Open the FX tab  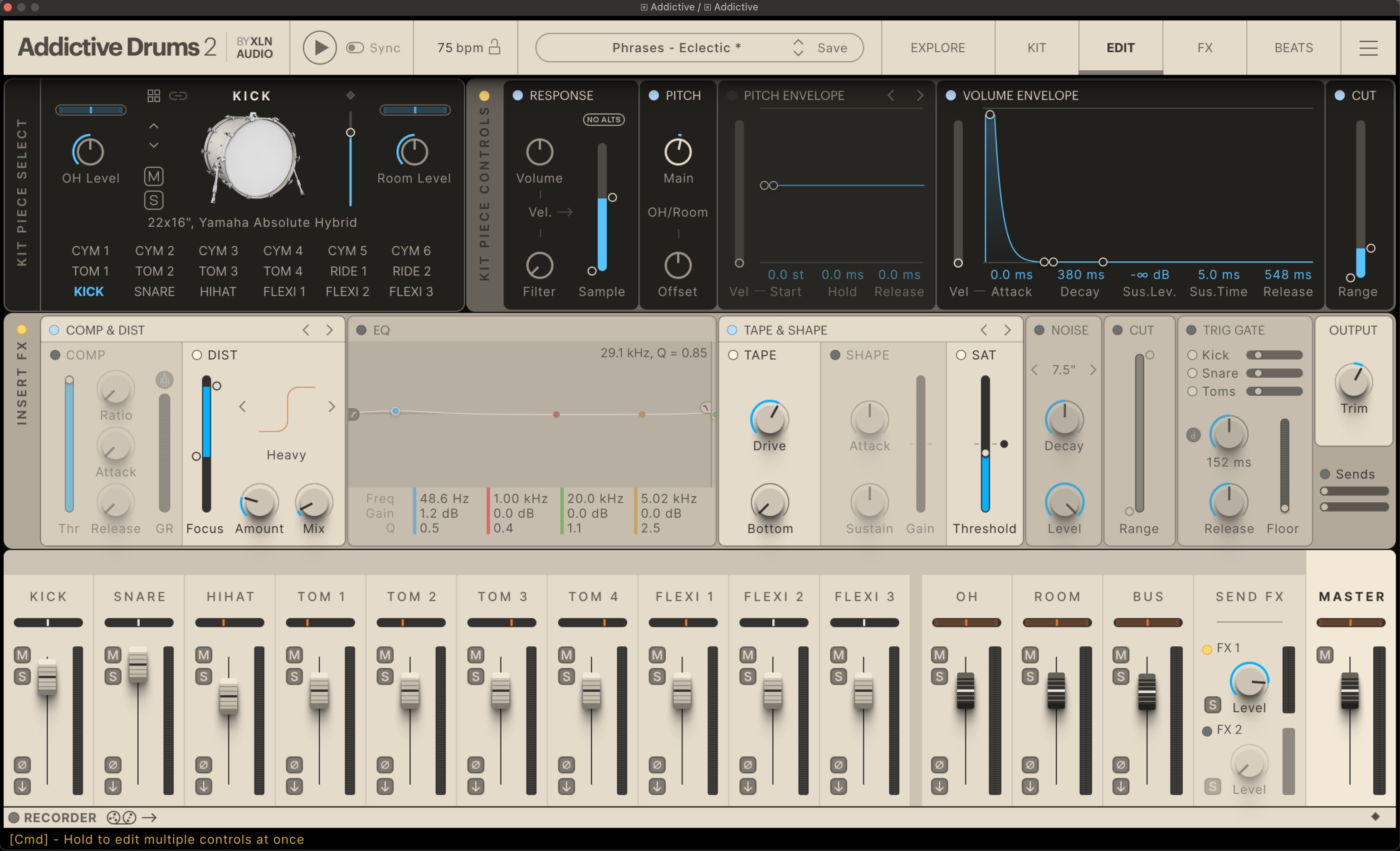point(1205,48)
